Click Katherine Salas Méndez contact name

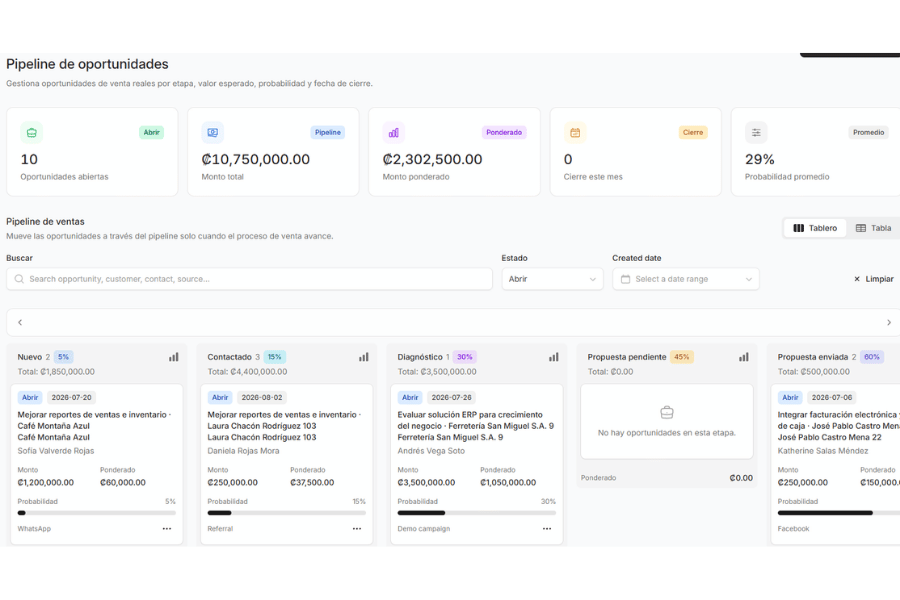tap(823, 451)
